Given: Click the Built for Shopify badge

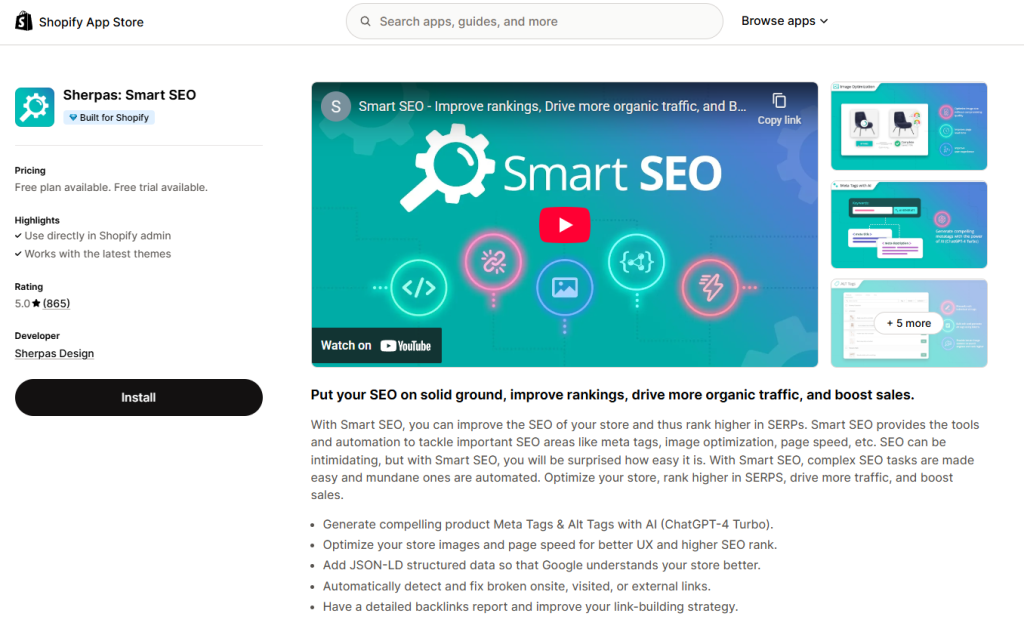Looking at the screenshot, I should pos(108,117).
